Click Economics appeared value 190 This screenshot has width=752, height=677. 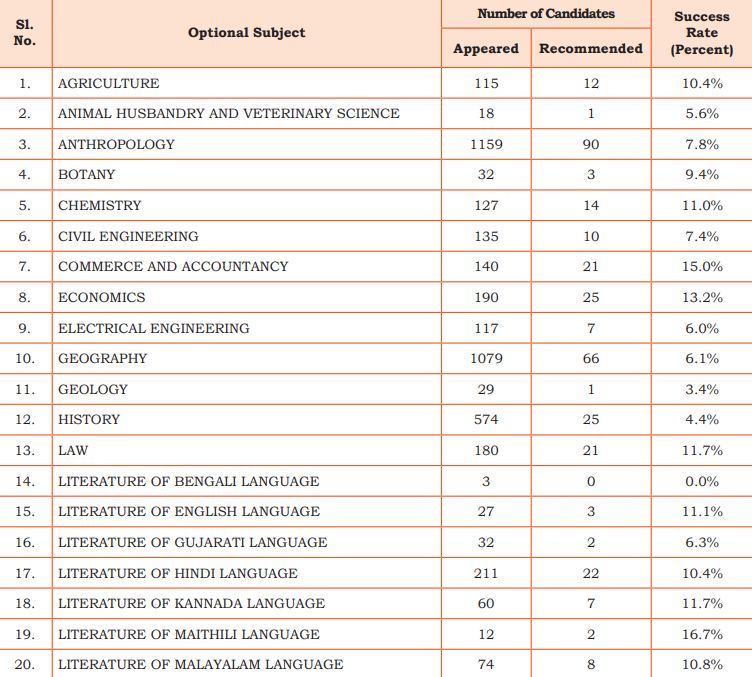[486, 297]
